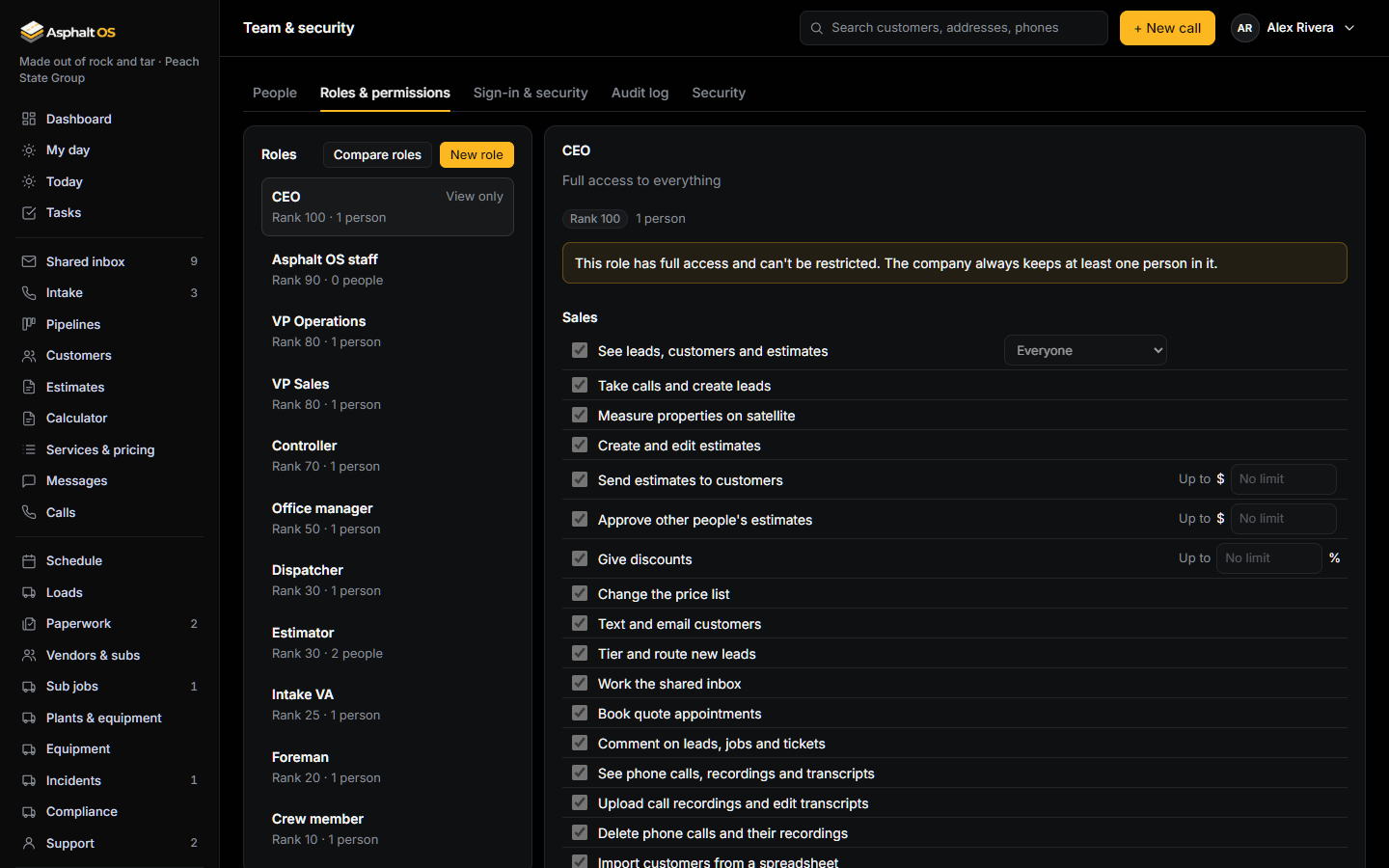1389x868 pixels.
Task: Expand the Alex Rivera account menu chevron
Action: point(1349,28)
